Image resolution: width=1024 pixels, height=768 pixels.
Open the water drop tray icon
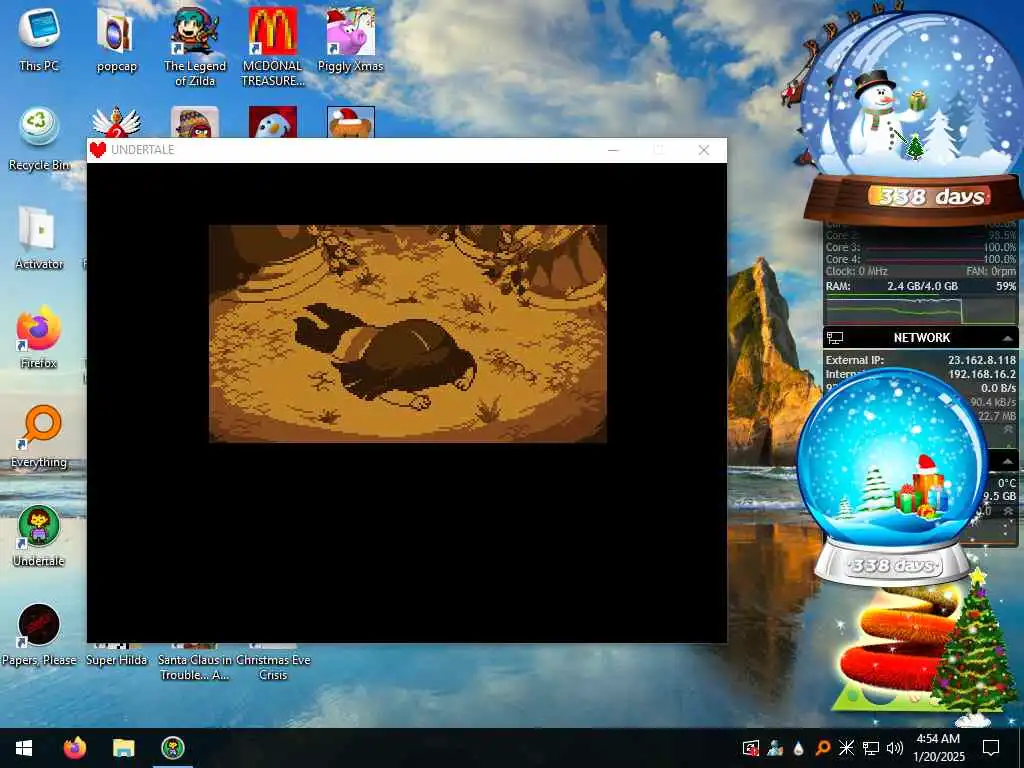pyautogui.click(x=798, y=748)
